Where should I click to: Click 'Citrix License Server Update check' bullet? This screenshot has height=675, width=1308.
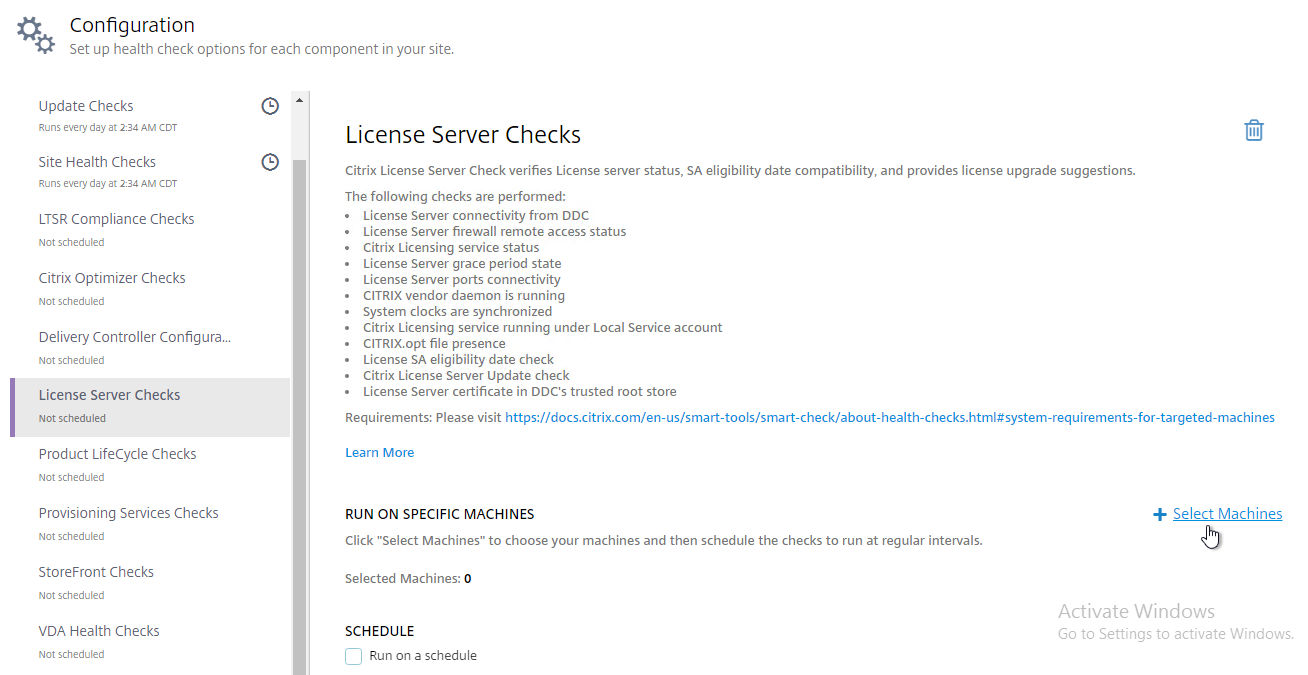(466, 376)
